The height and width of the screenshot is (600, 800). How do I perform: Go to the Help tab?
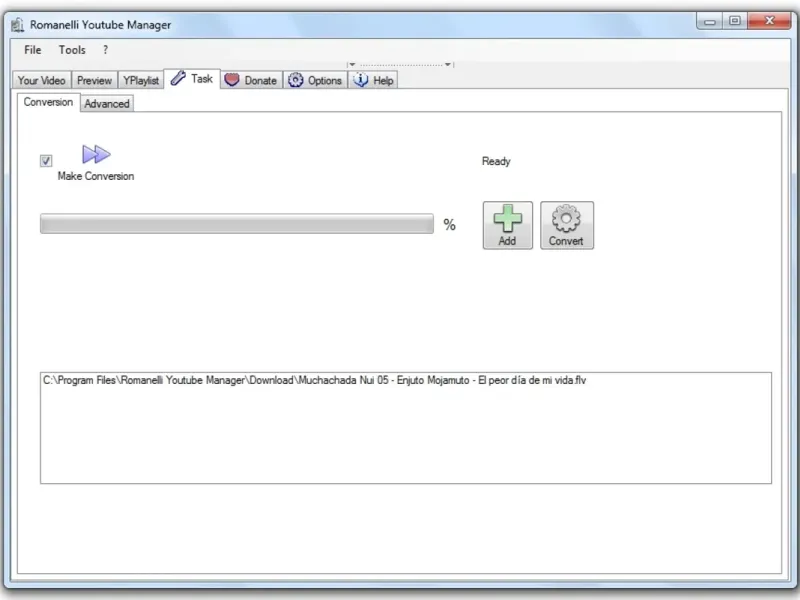pyautogui.click(x=373, y=81)
